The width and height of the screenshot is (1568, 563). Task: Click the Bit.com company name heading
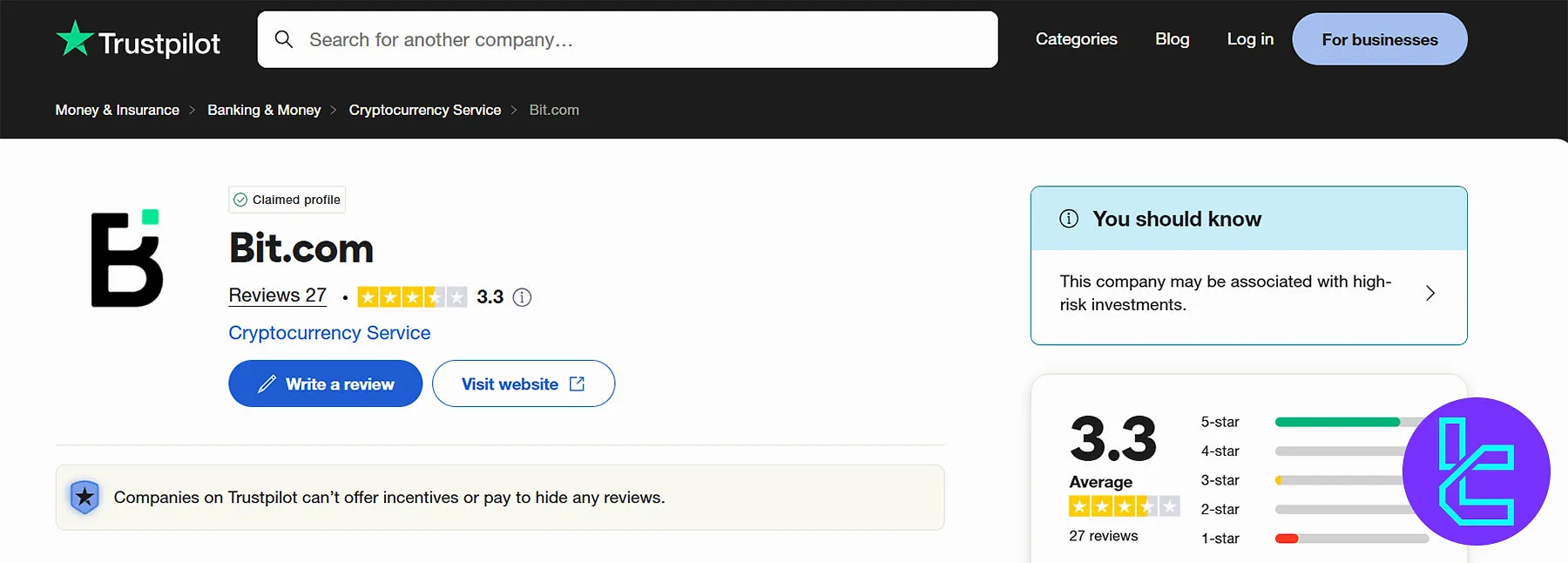point(301,248)
